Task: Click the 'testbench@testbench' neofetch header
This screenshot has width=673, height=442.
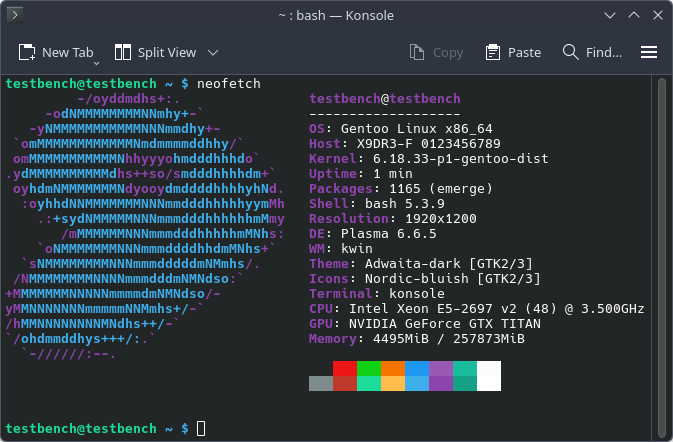Action: tap(385, 99)
